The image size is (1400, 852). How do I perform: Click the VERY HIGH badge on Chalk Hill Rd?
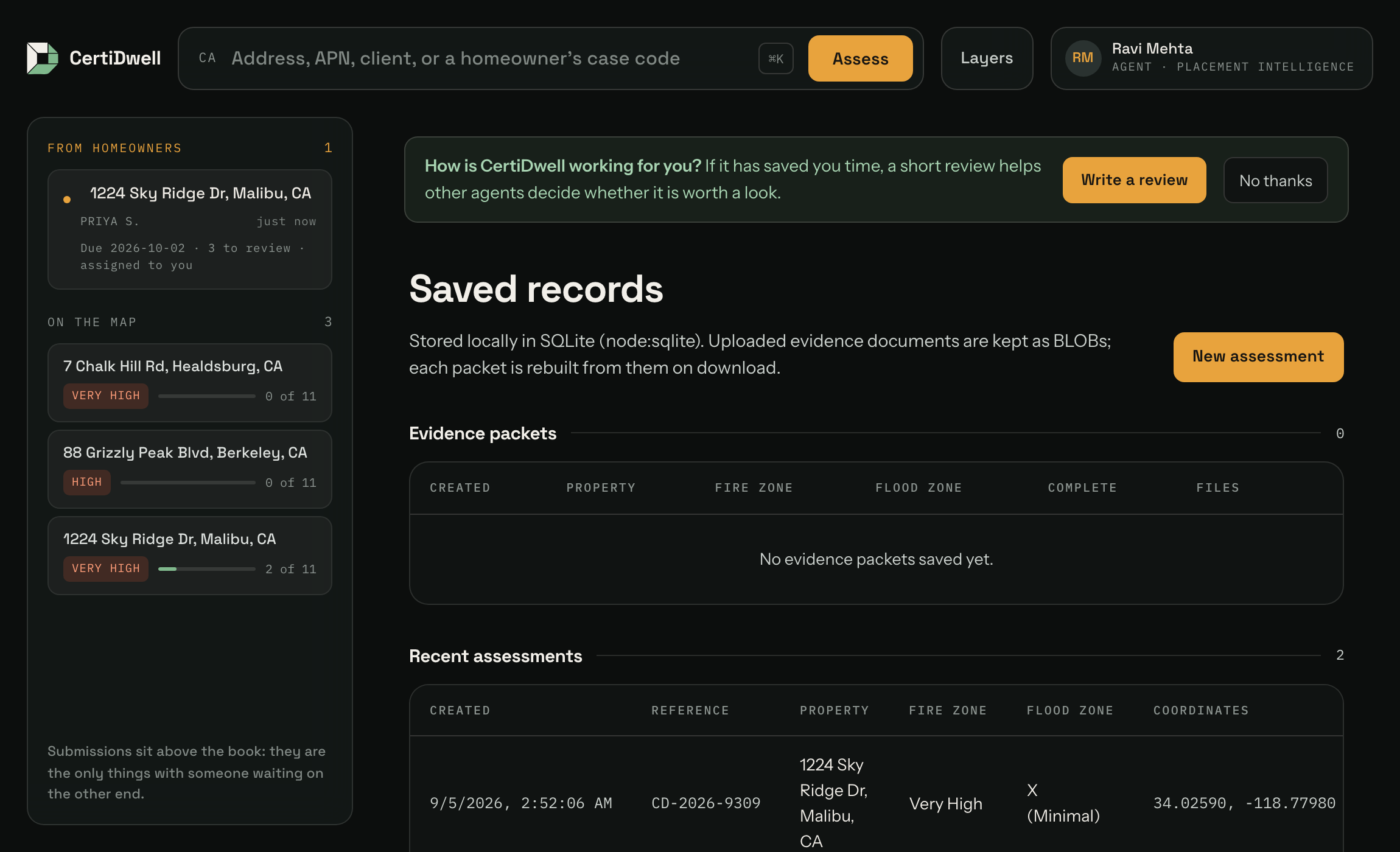[x=106, y=396]
